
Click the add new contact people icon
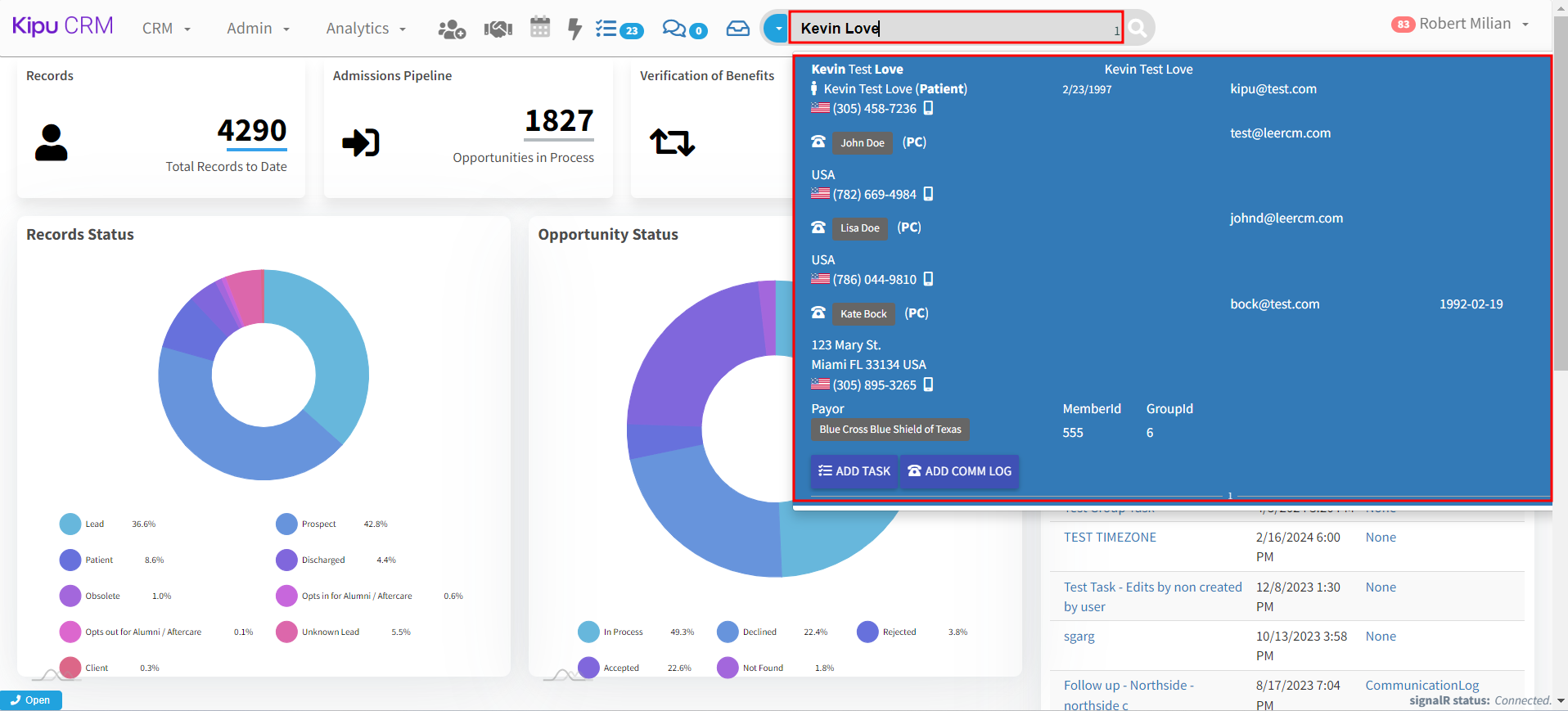tap(452, 29)
